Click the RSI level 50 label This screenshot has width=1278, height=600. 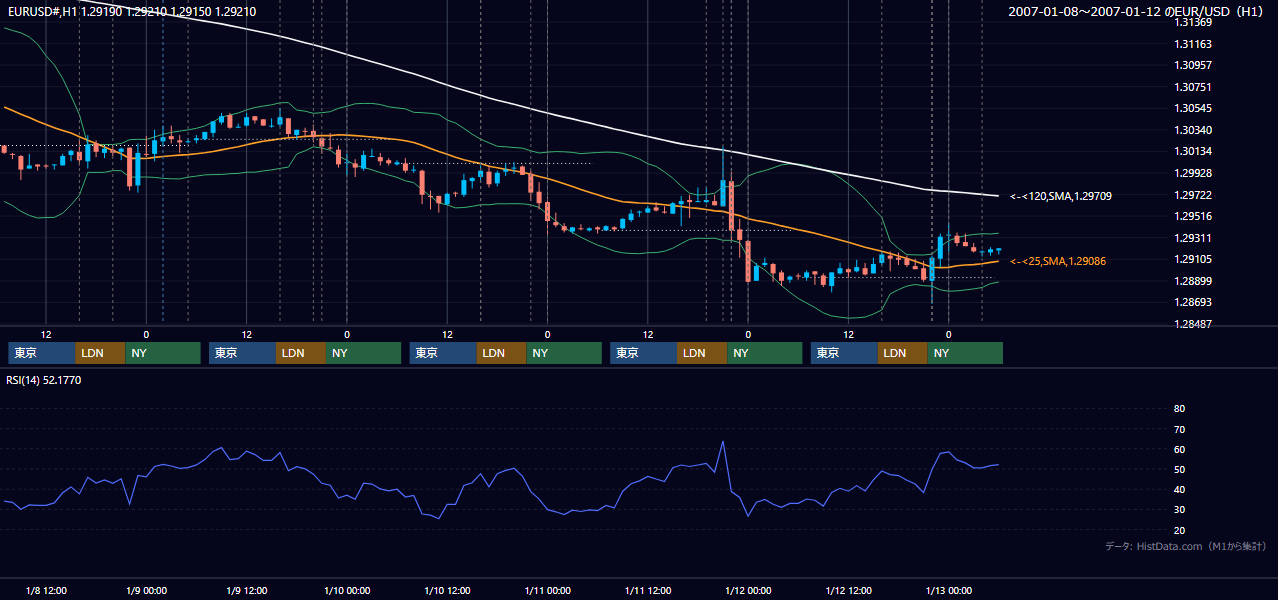[1179, 470]
